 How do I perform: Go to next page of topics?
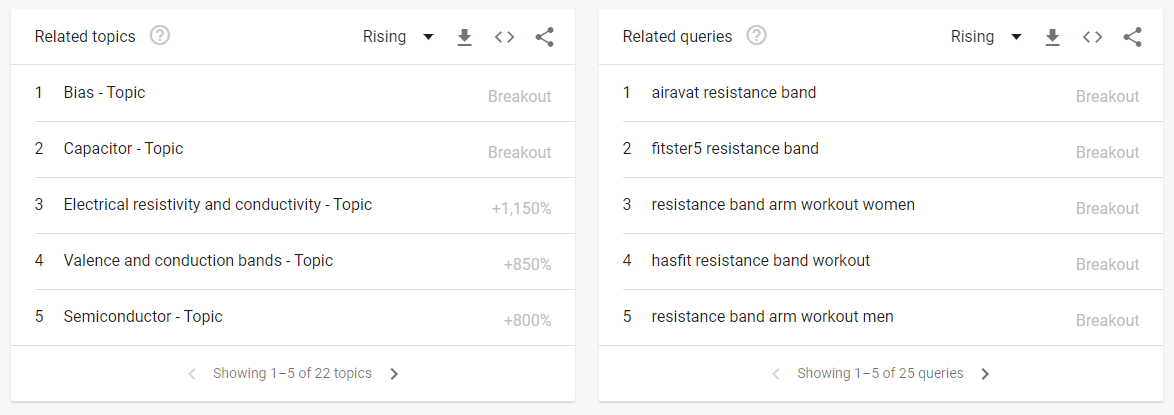(x=394, y=374)
